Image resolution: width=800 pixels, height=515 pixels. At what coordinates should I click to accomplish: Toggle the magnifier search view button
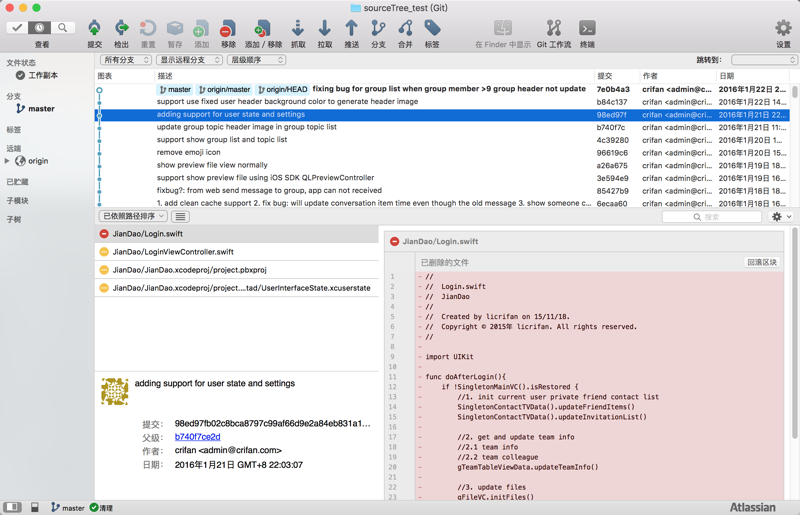point(63,28)
